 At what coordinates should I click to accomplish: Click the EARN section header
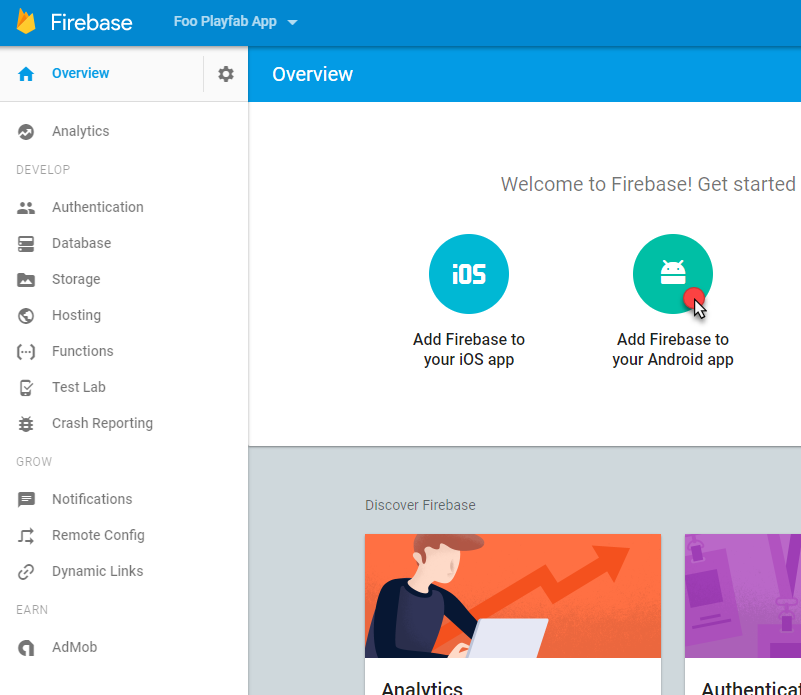pos(32,610)
